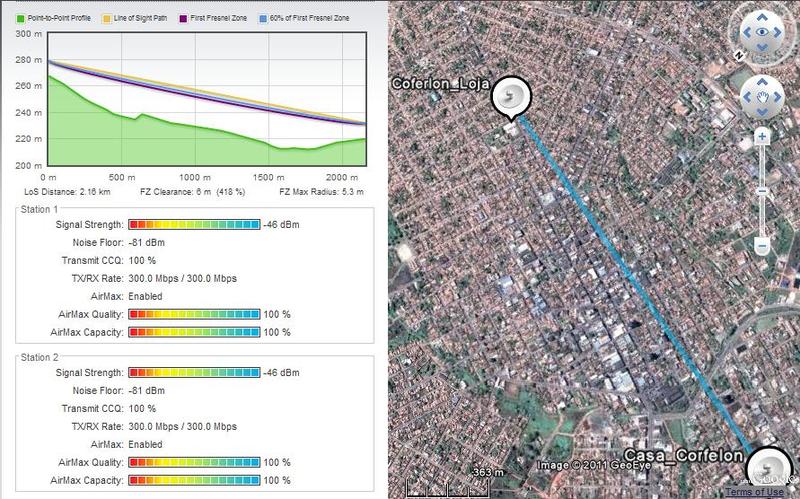The image size is (800, 499).
Task: Click the 60% of First Fresnel Zone label
Action: (x=310, y=18)
